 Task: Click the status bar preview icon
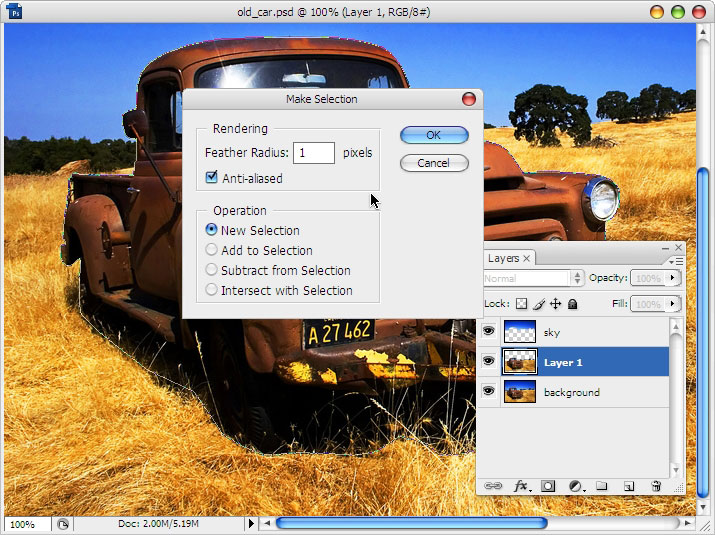tap(63, 524)
